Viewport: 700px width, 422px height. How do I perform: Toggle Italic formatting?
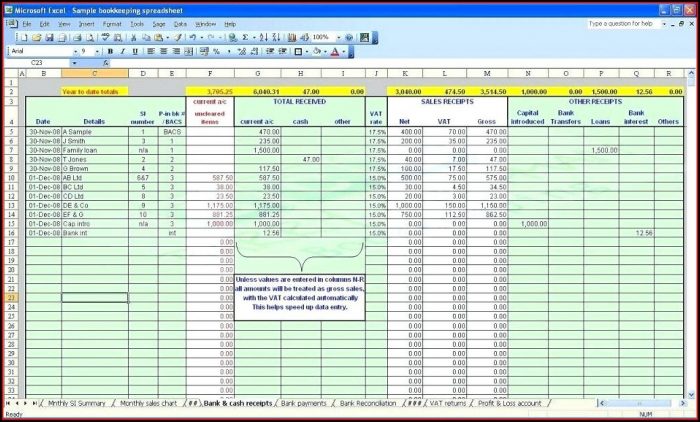(123, 52)
